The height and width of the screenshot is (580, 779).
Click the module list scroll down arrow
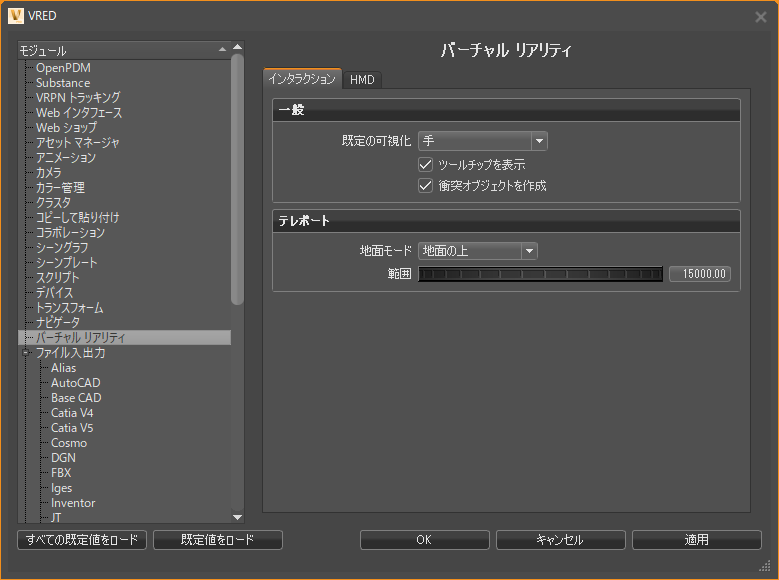(237, 517)
